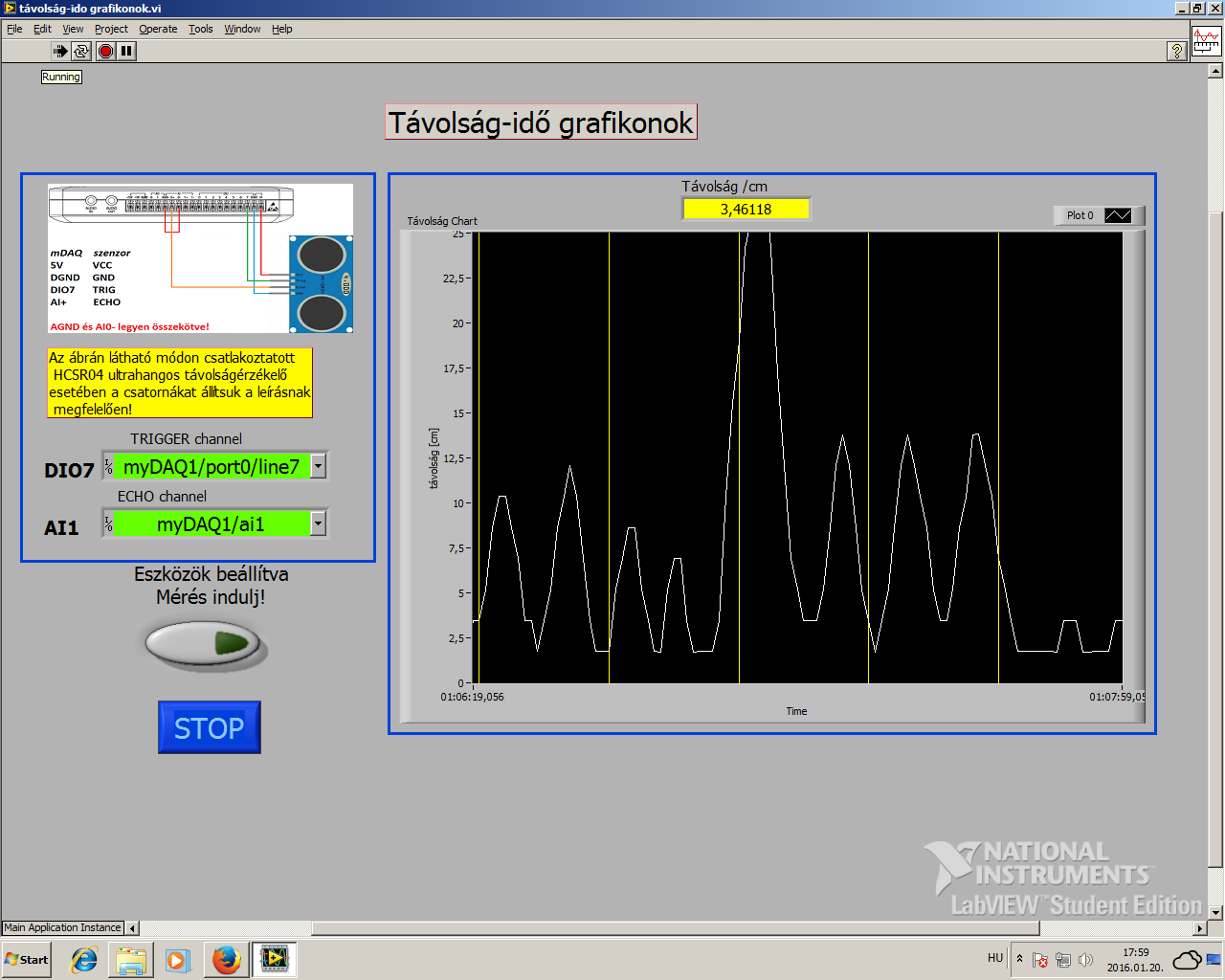Open the Operate menu

(158, 29)
